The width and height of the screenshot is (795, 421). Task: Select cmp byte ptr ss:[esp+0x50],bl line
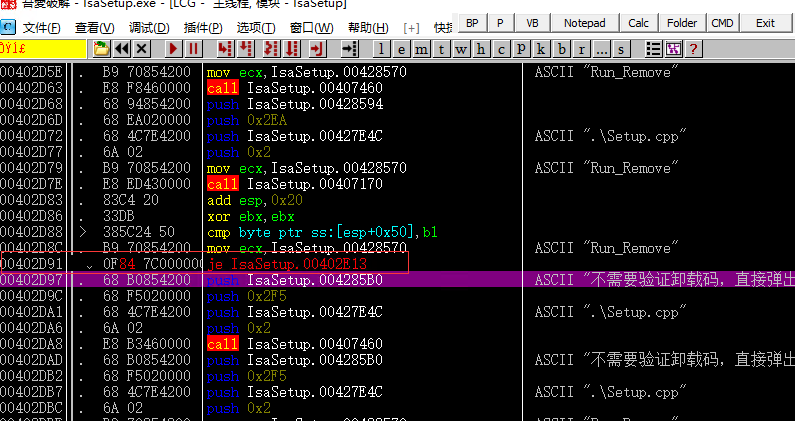322,232
